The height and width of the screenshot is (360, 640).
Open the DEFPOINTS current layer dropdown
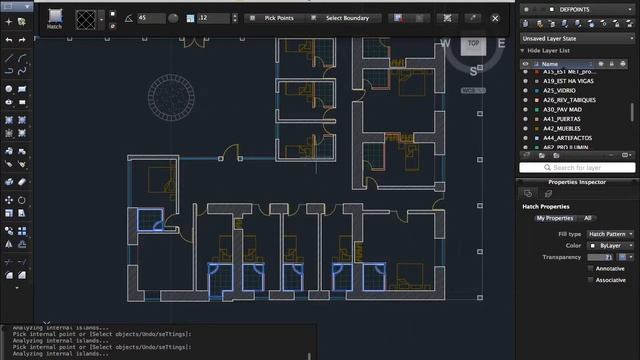(577, 9)
